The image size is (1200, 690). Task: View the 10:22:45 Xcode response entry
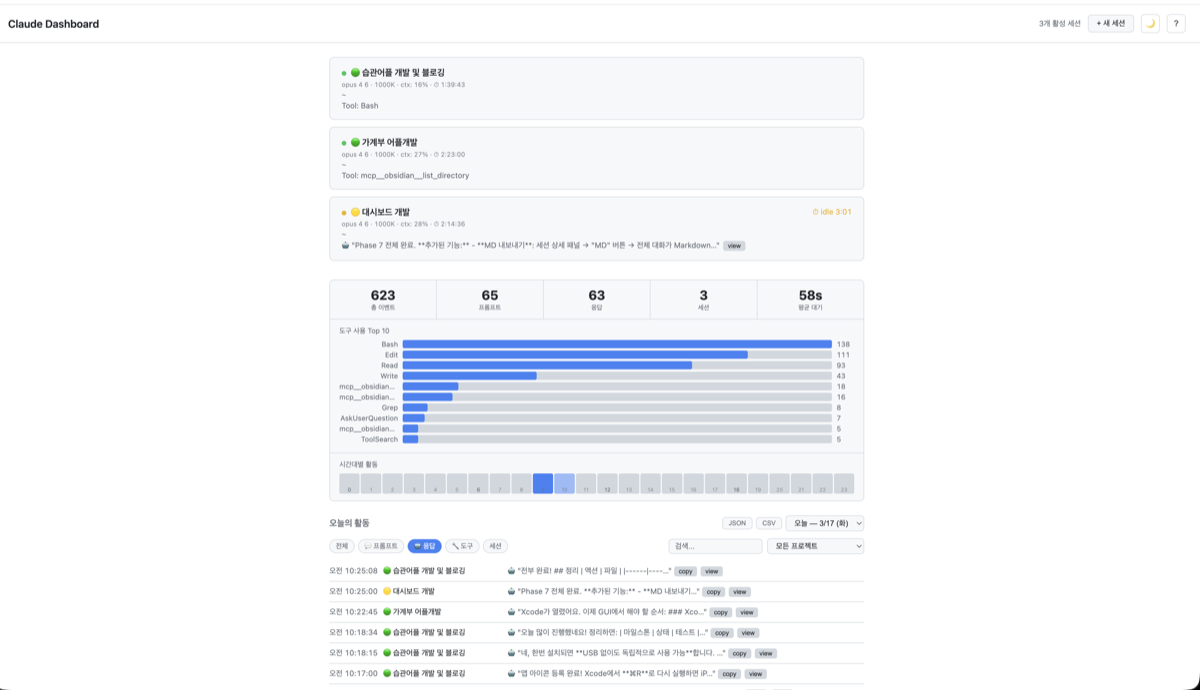[747, 612]
